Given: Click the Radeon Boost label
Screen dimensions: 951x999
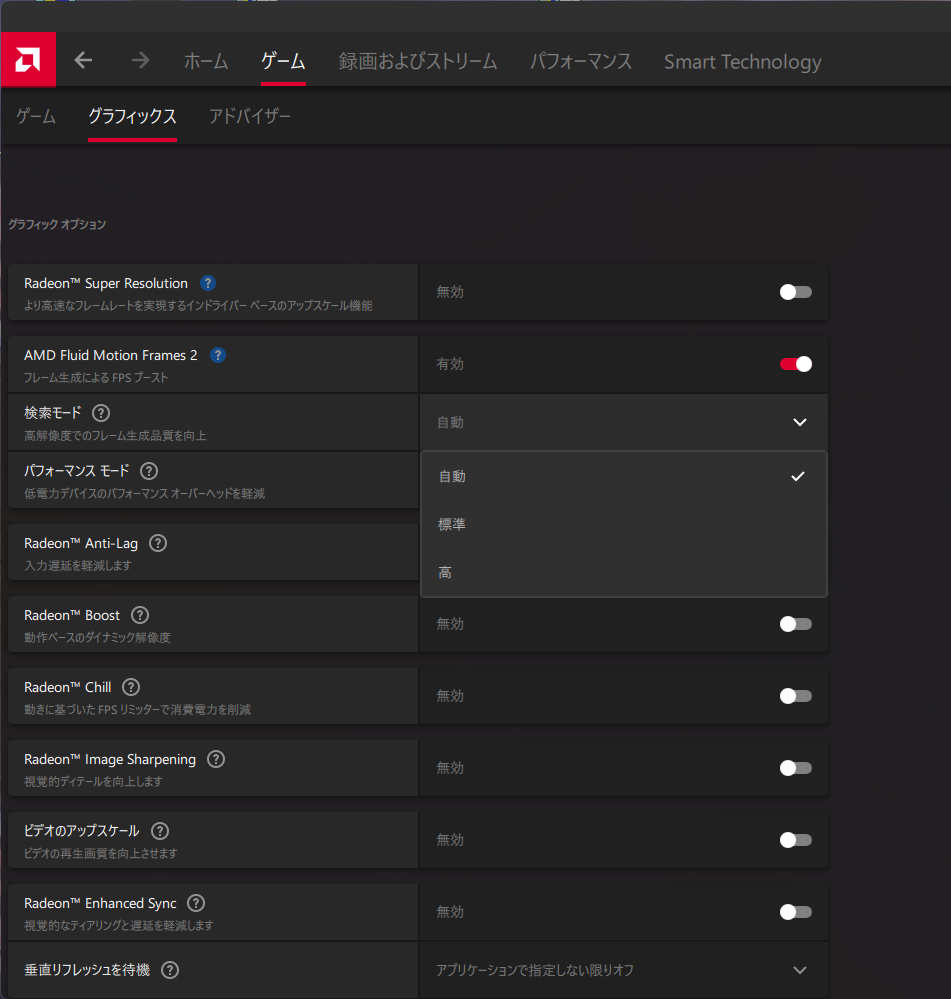Looking at the screenshot, I should 72,615.
